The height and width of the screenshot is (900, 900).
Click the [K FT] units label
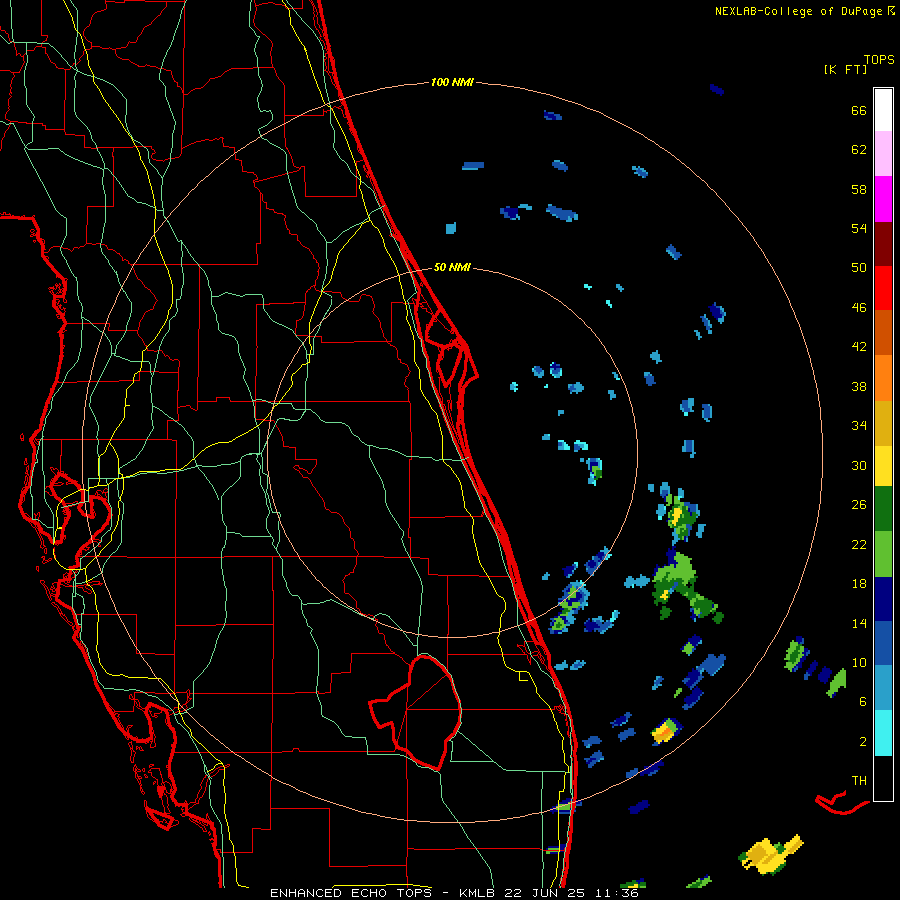pyautogui.click(x=845, y=69)
